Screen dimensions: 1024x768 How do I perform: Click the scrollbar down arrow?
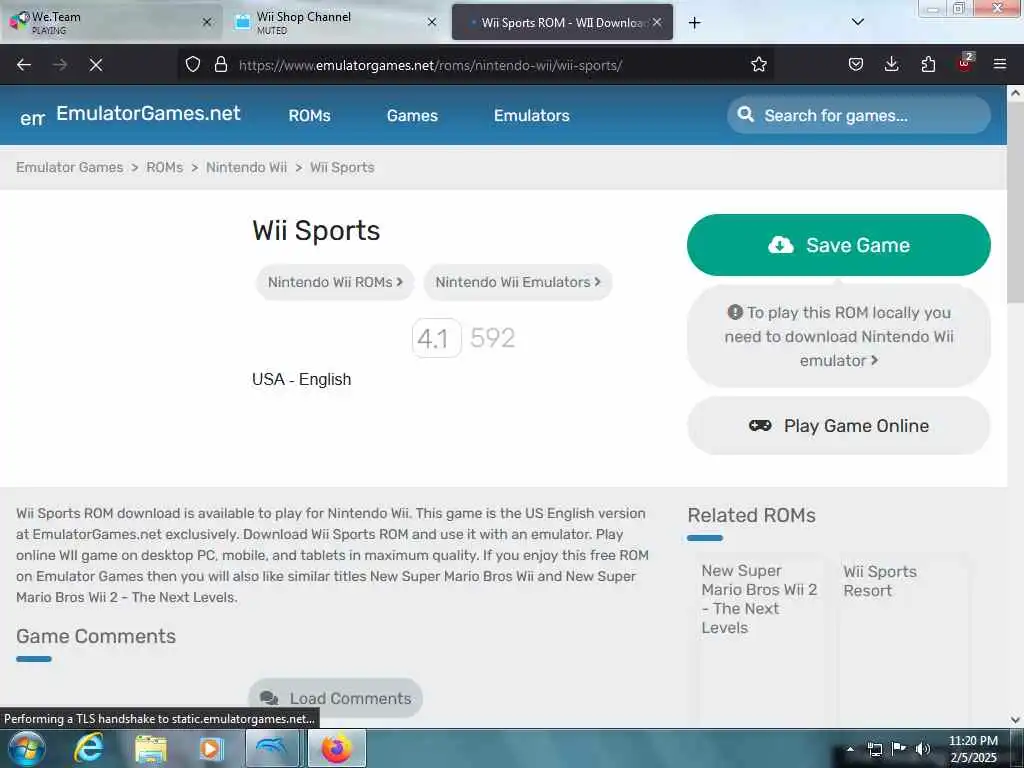click(1015, 719)
